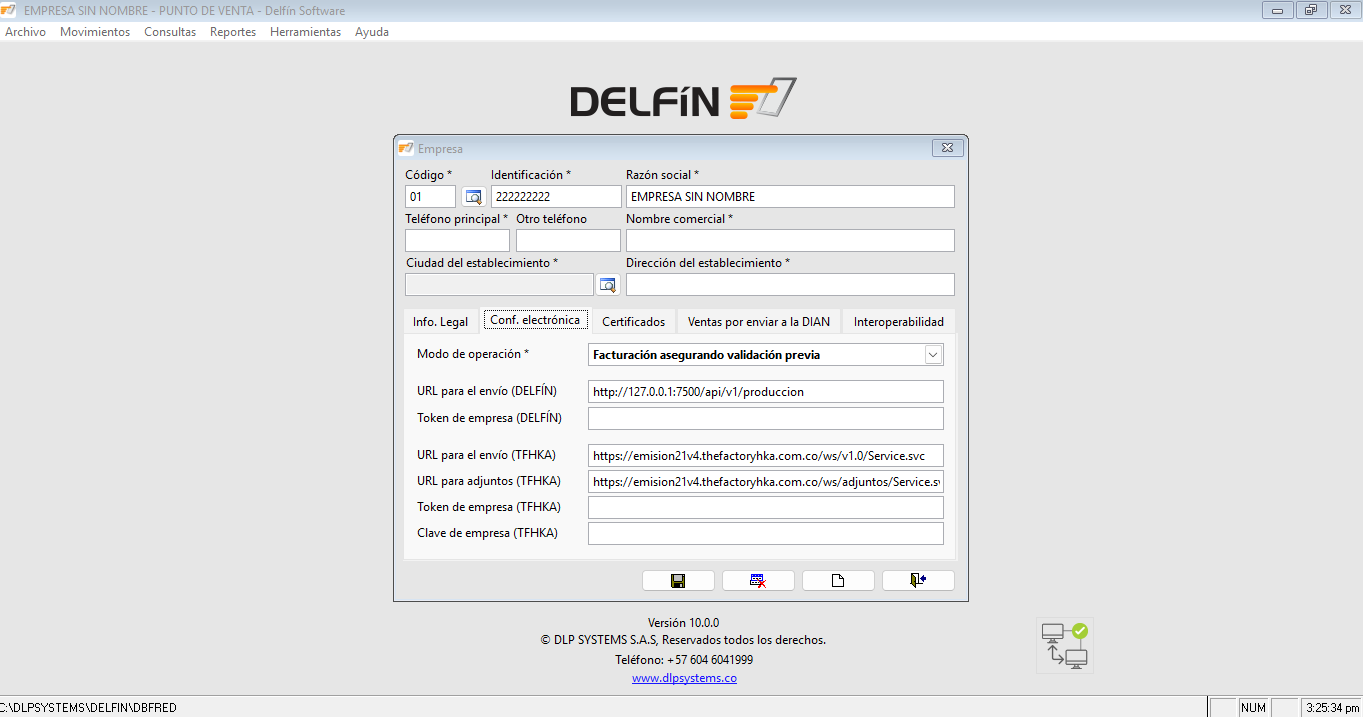Click the network connection status icon
1363x717 pixels.
pyautogui.click(x=1065, y=646)
